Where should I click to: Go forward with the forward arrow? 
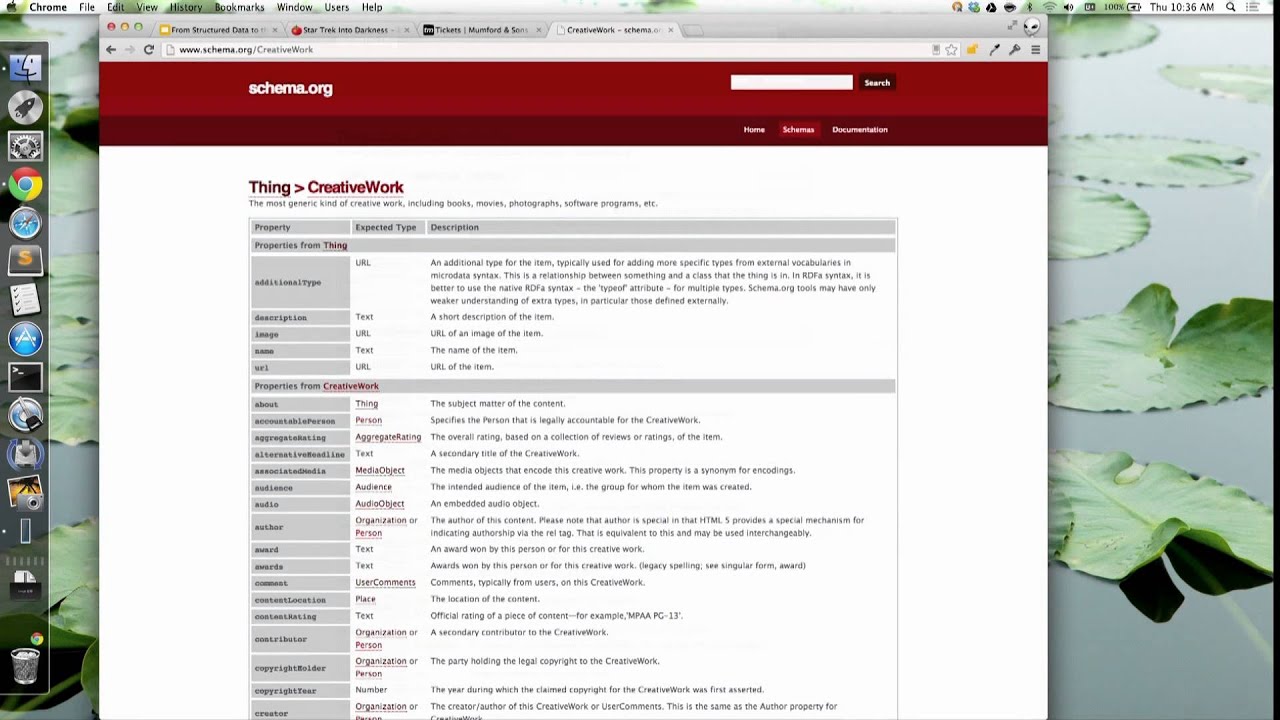[129, 49]
